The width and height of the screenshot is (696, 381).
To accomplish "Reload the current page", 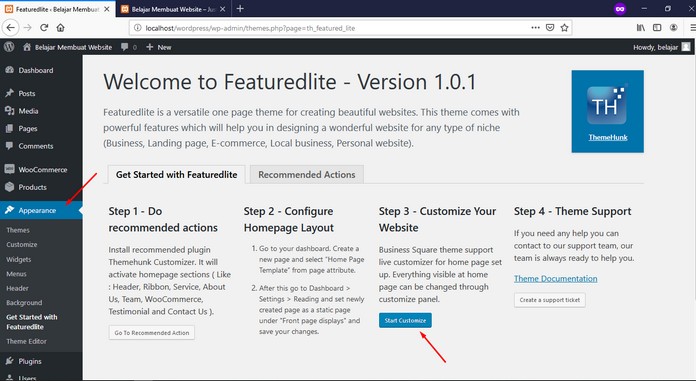I will click(x=44, y=28).
